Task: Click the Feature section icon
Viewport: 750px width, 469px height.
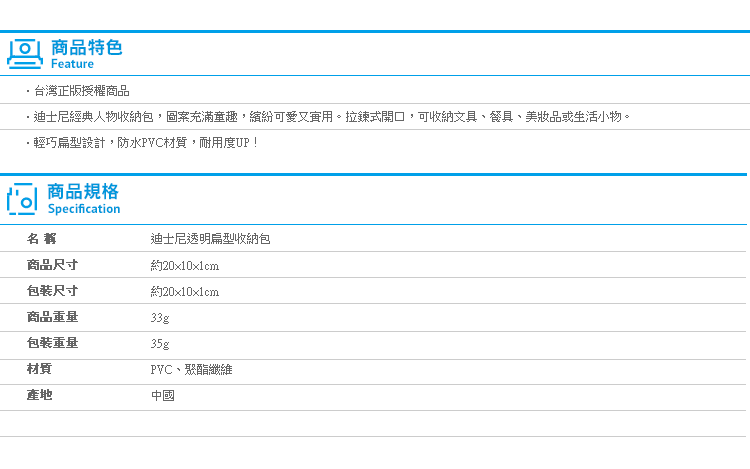Action: 25,54
